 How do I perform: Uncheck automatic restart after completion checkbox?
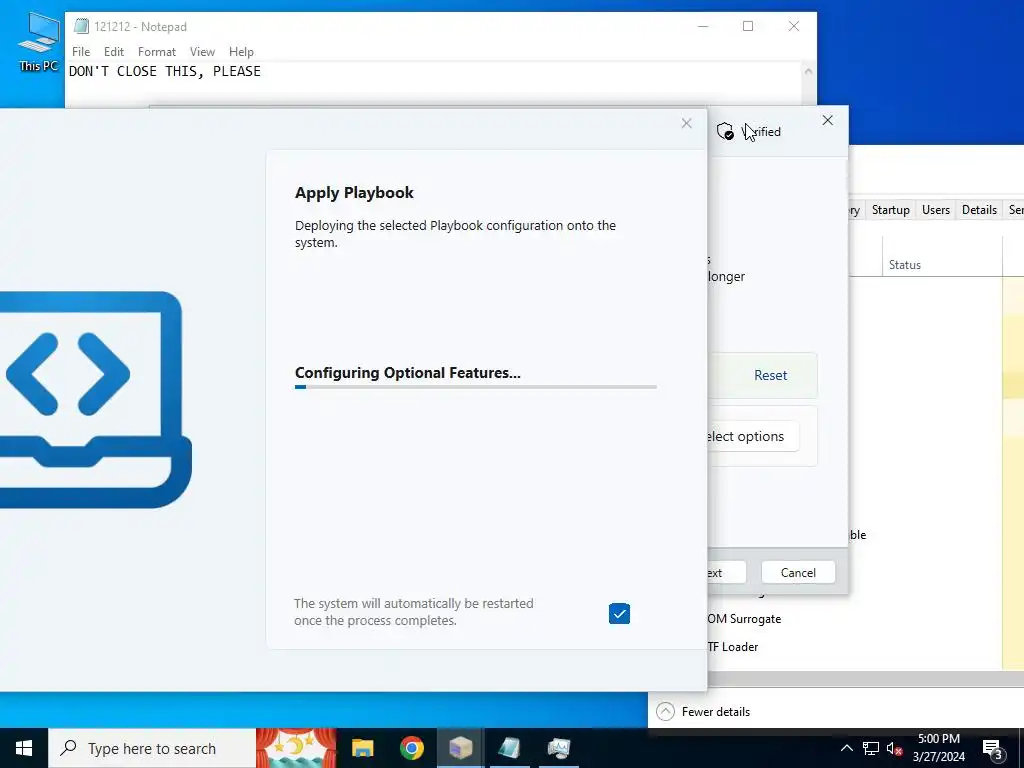(x=619, y=614)
